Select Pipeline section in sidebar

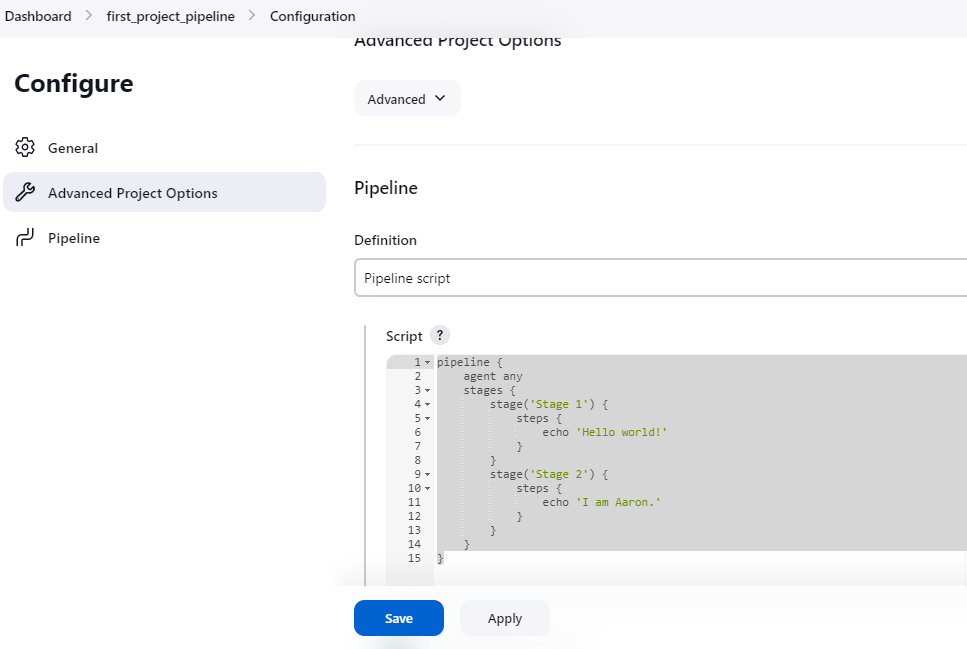74,238
